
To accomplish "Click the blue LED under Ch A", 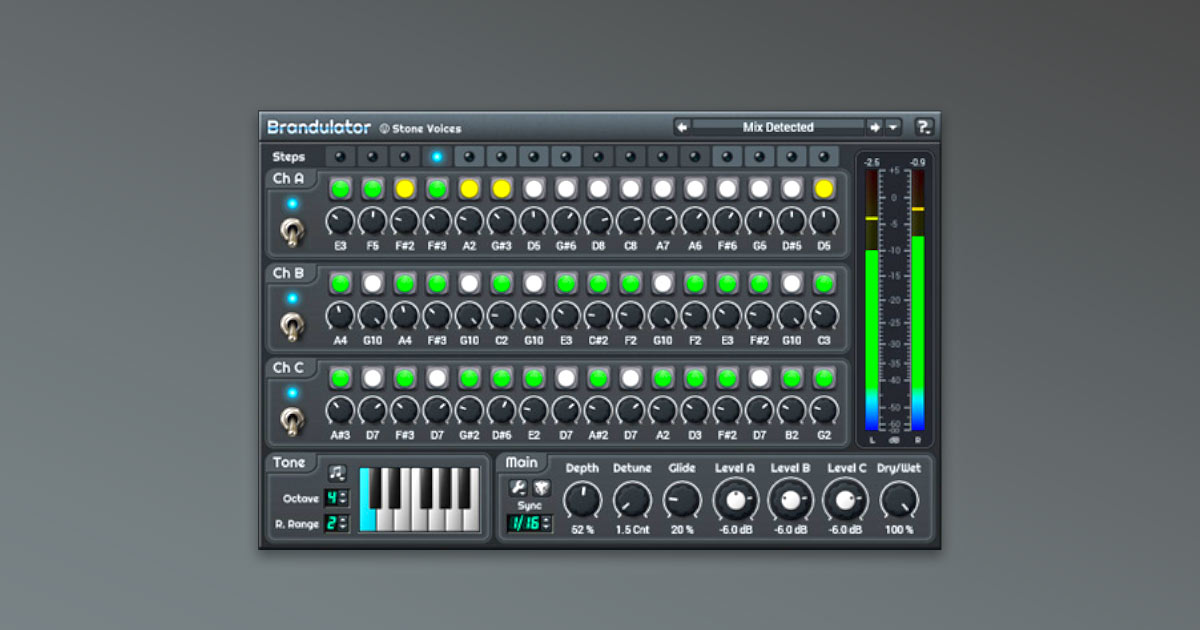I will click(292, 204).
